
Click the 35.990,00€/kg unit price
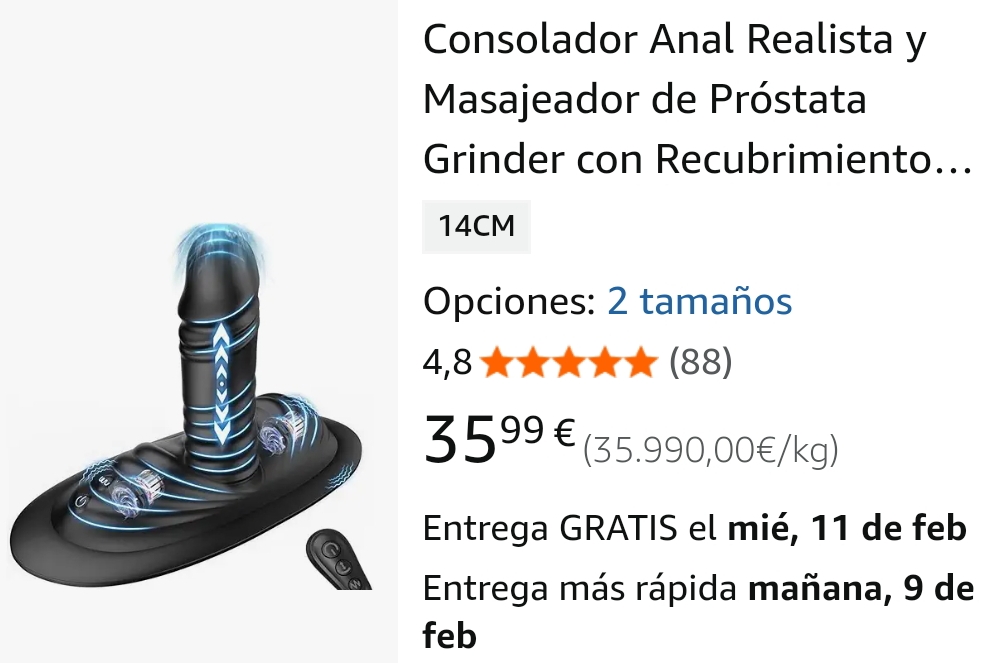click(x=711, y=451)
